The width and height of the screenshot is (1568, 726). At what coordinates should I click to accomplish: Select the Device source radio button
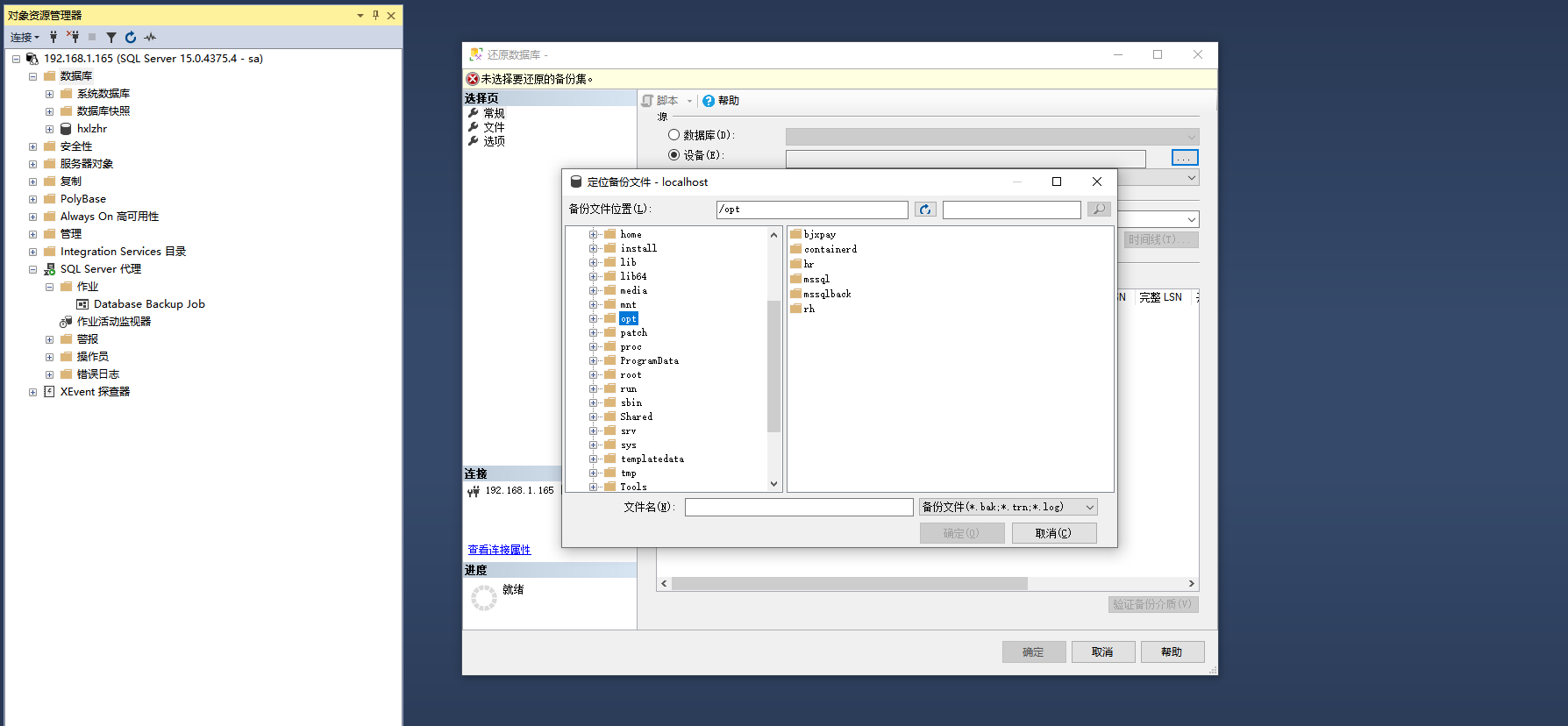[x=674, y=155]
